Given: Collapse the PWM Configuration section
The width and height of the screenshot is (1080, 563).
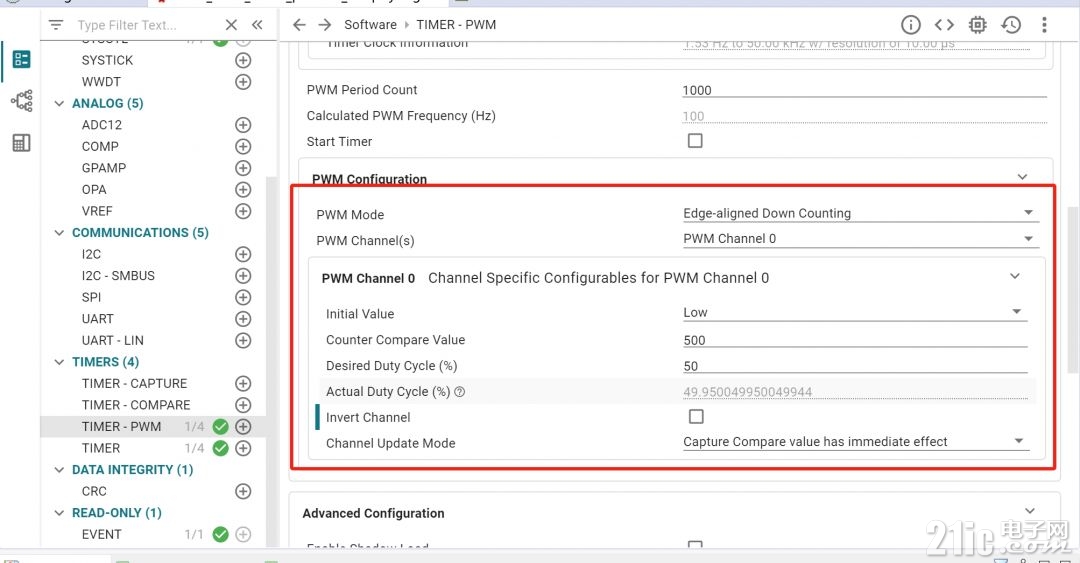Looking at the screenshot, I should [1022, 177].
